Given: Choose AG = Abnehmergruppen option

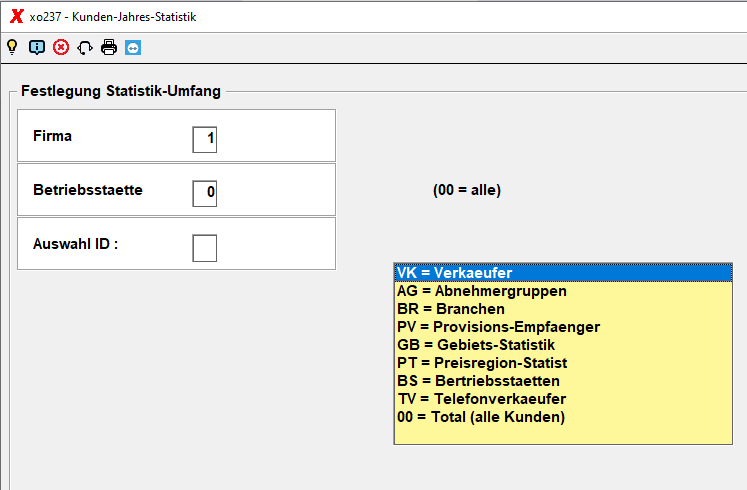Looking at the screenshot, I should pyautogui.click(x=564, y=291).
